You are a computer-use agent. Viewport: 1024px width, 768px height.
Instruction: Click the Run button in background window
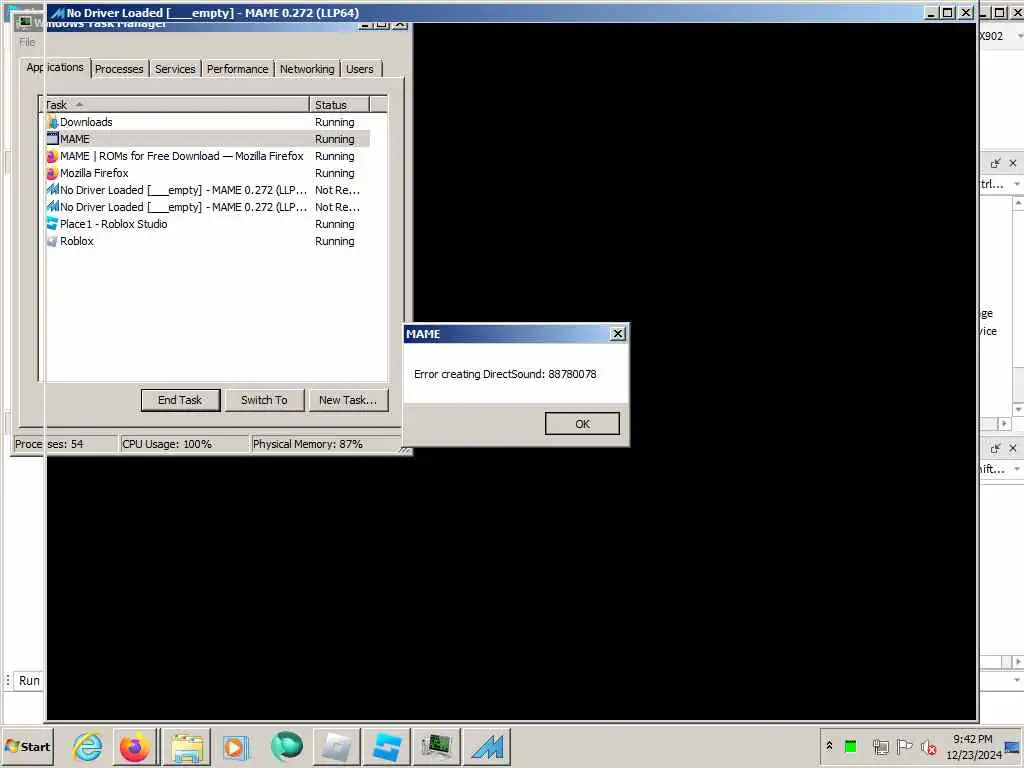pos(29,680)
